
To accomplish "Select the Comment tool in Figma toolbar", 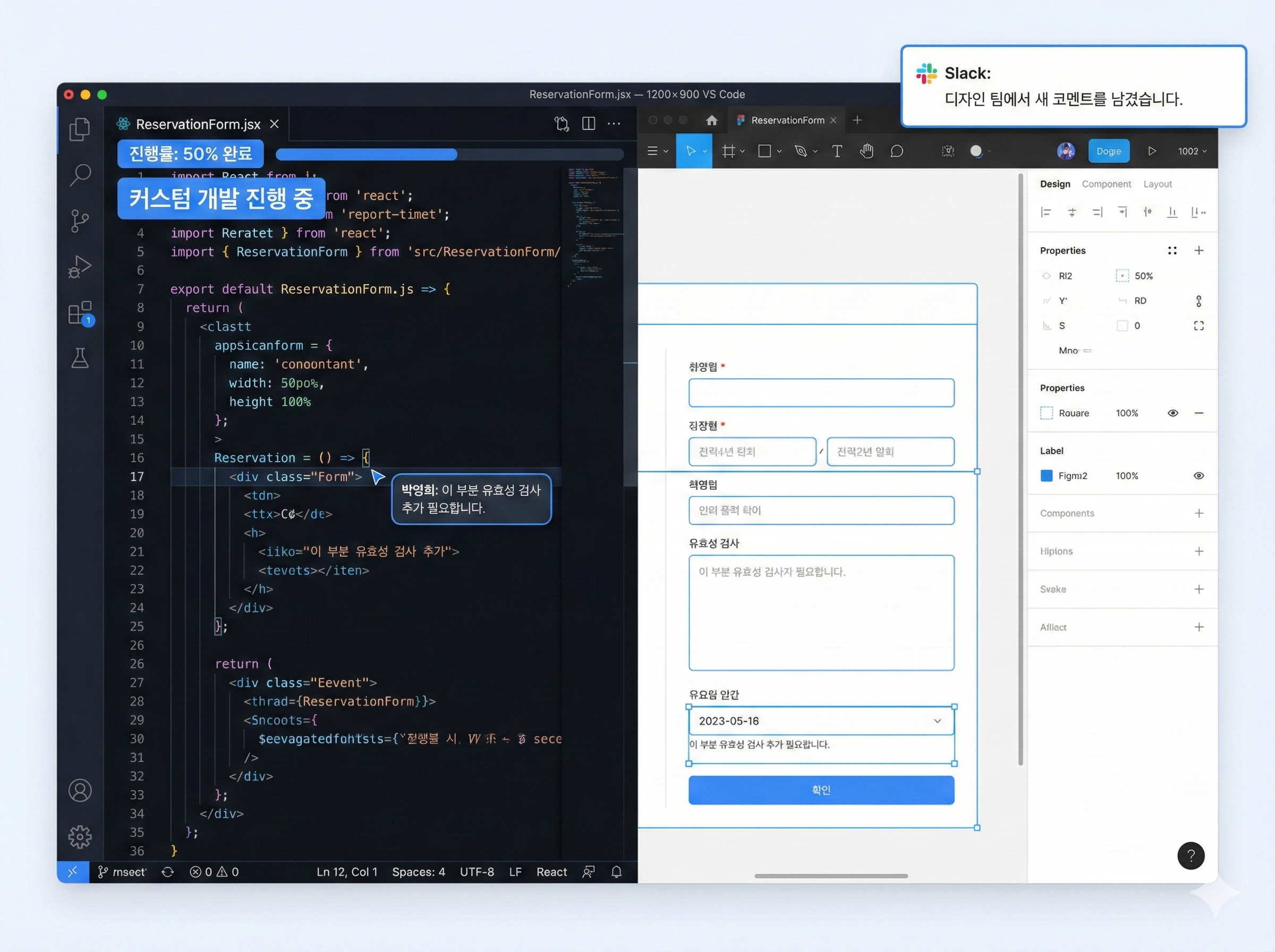I will [896, 151].
